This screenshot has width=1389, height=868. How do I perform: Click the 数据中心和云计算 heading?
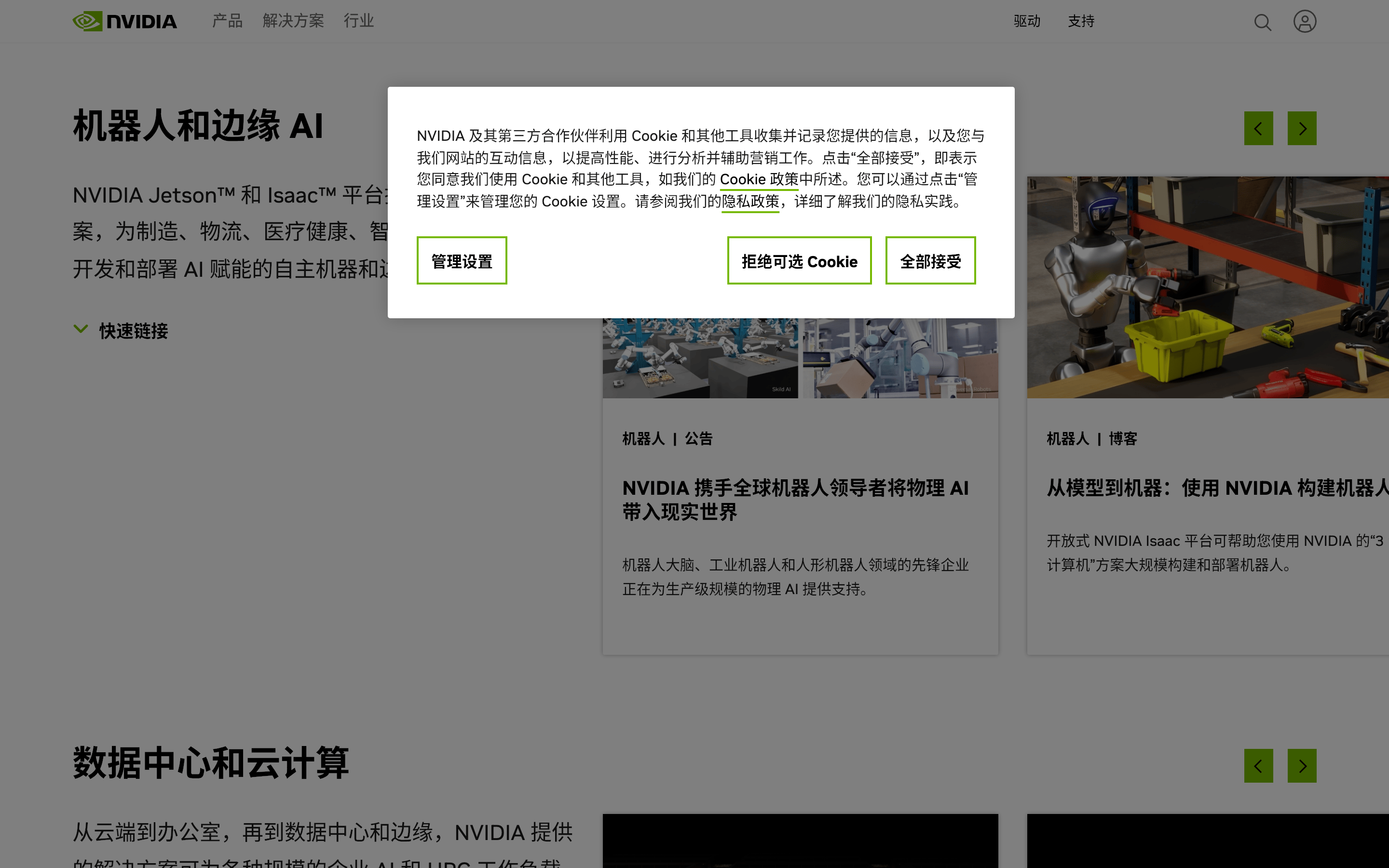[211, 763]
